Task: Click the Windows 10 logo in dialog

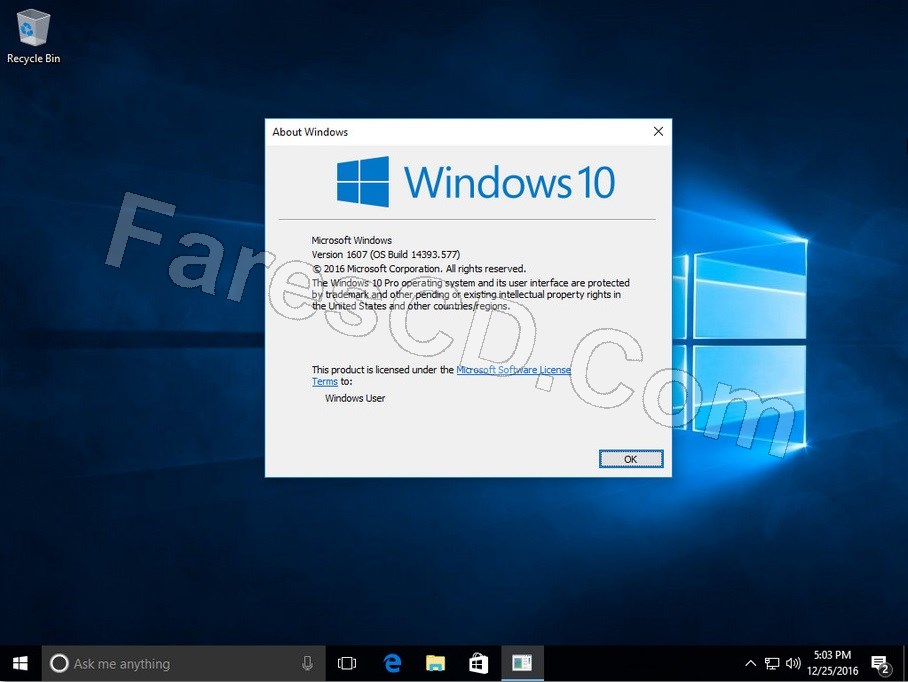Action: click(475, 182)
